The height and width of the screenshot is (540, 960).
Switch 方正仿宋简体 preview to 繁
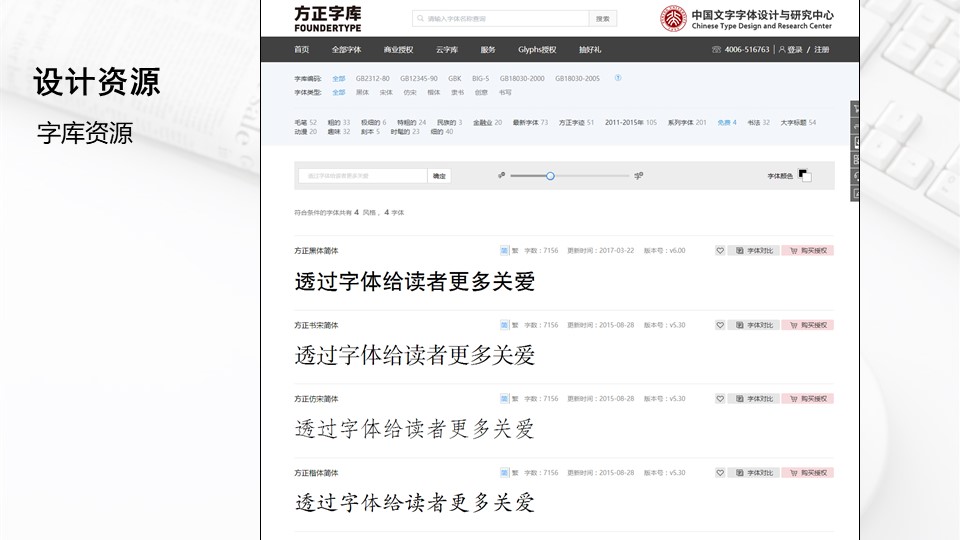[515, 399]
